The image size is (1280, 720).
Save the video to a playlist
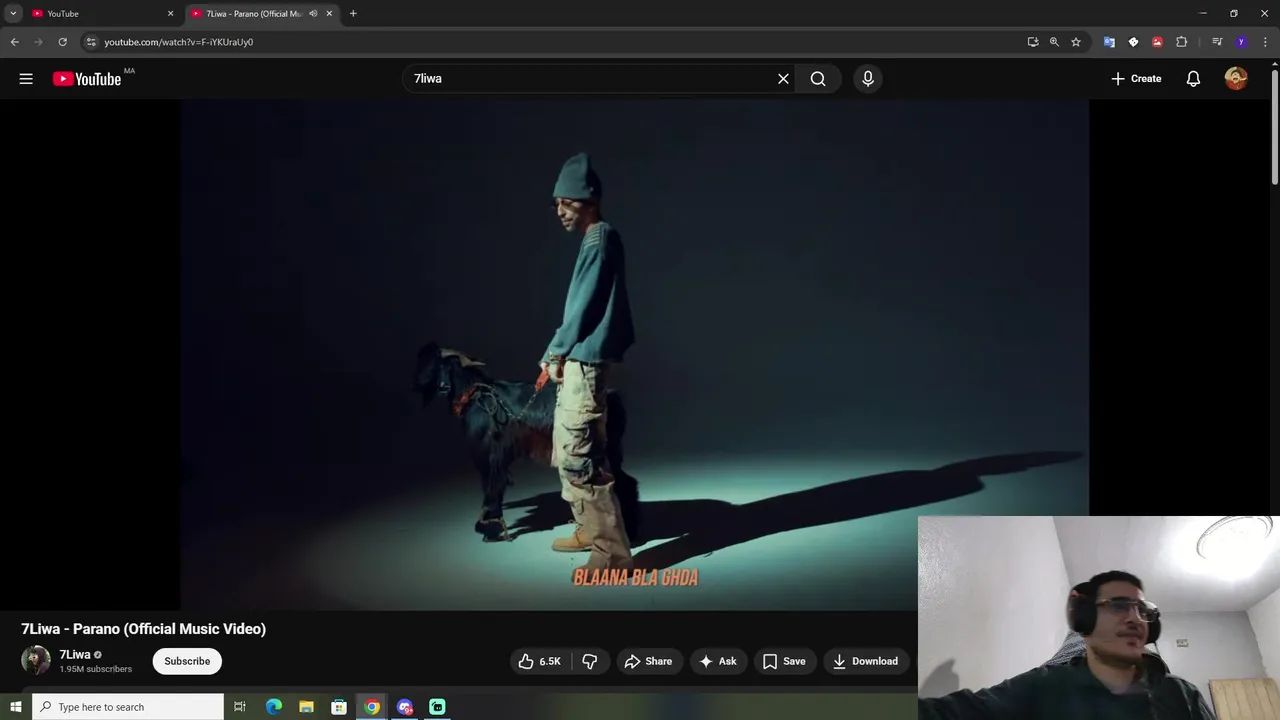[x=784, y=661]
